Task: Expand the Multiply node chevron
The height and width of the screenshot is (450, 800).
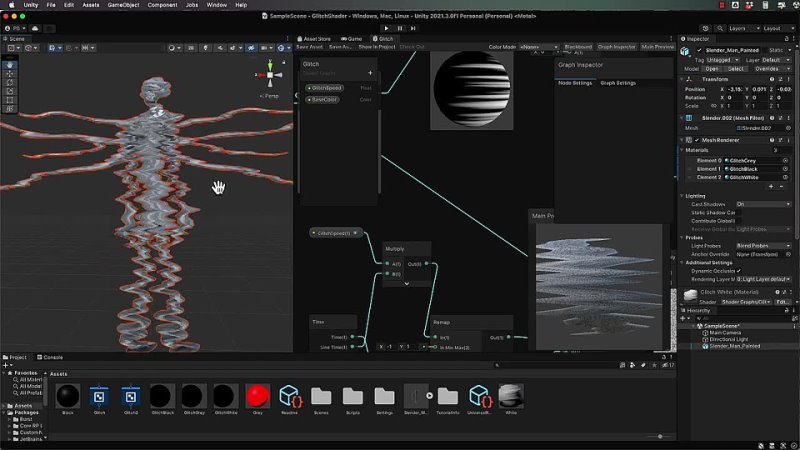Action: [407, 283]
